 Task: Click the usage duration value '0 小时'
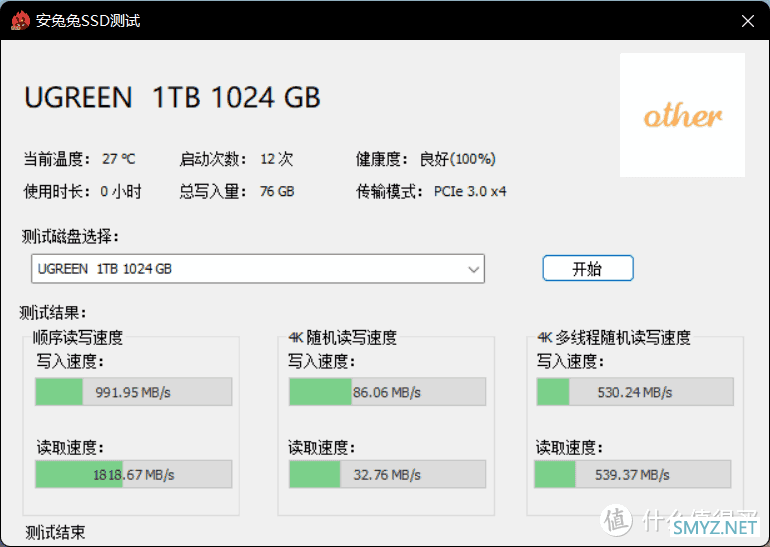point(121,191)
